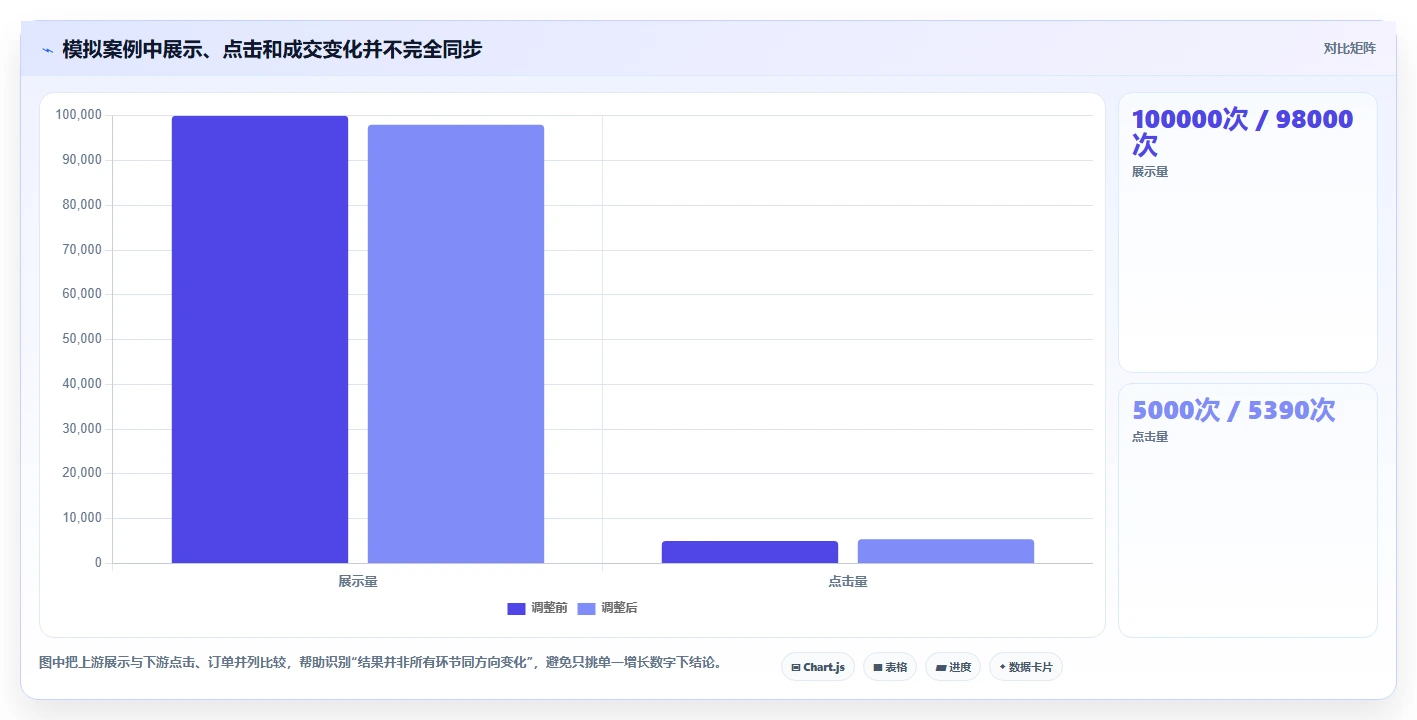This screenshot has width=1417, height=720.
Task: Click the 点击量 caption in second data card
Action: click(x=1150, y=437)
